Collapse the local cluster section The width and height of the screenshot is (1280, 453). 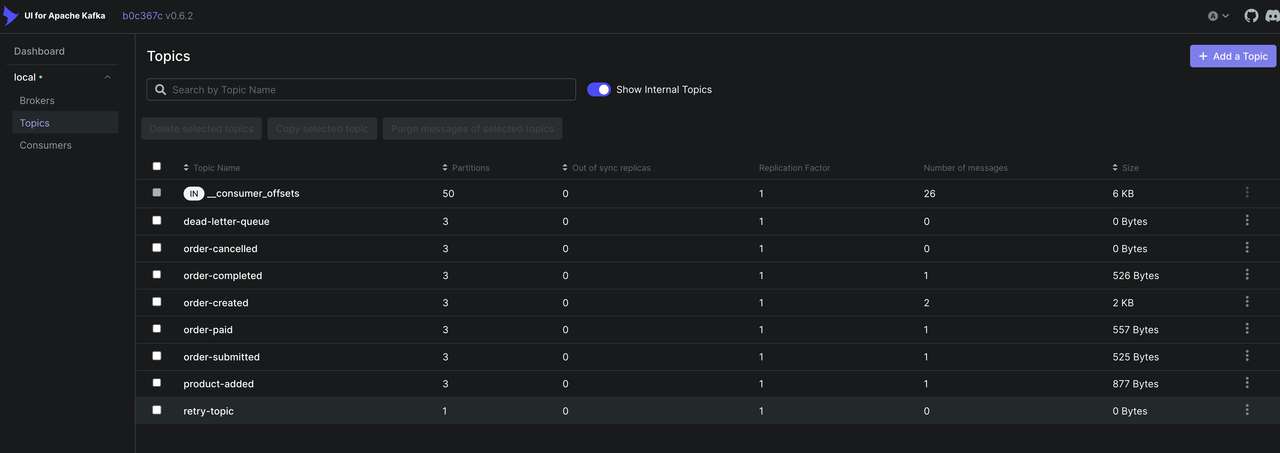pos(107,77)
